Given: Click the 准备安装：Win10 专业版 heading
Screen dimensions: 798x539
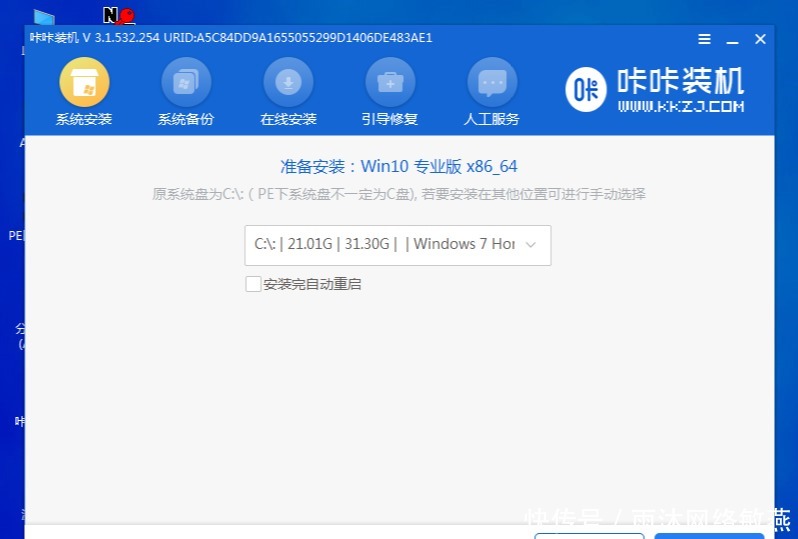Looking at the screenshot, I should (398, 166).
